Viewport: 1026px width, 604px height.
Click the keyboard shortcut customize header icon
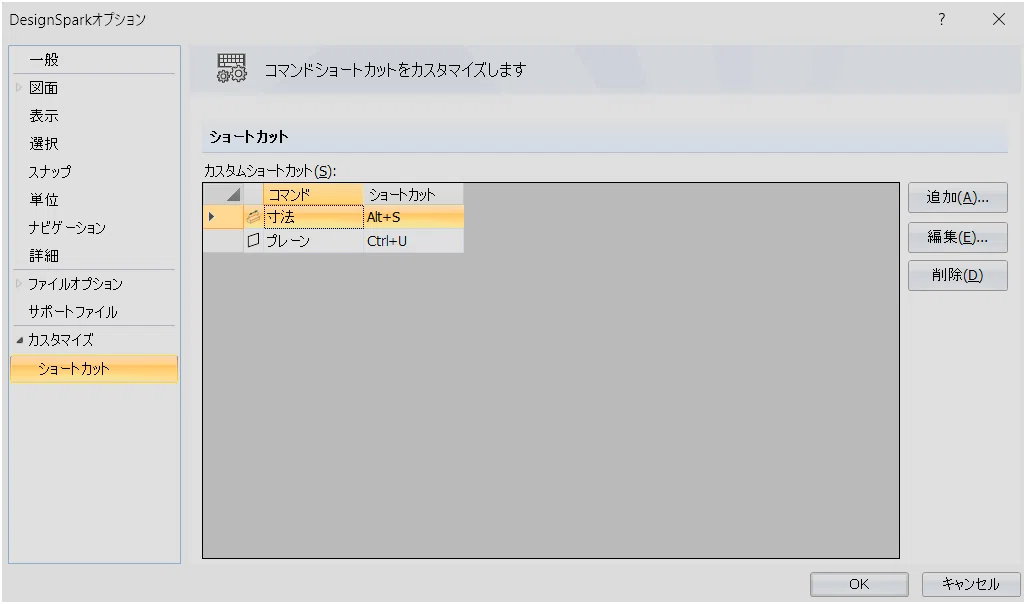click(x=232, y=68)
